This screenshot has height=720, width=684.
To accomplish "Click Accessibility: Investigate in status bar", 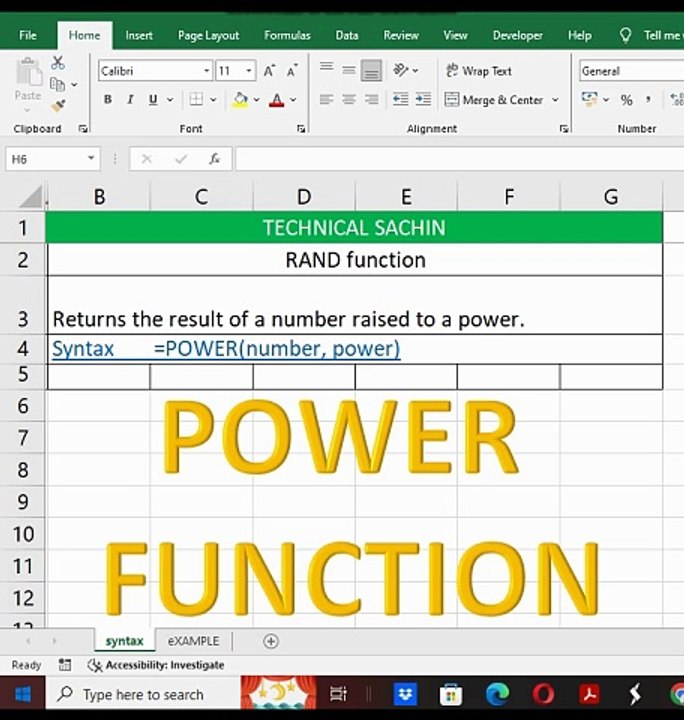I will click(156, 665).
